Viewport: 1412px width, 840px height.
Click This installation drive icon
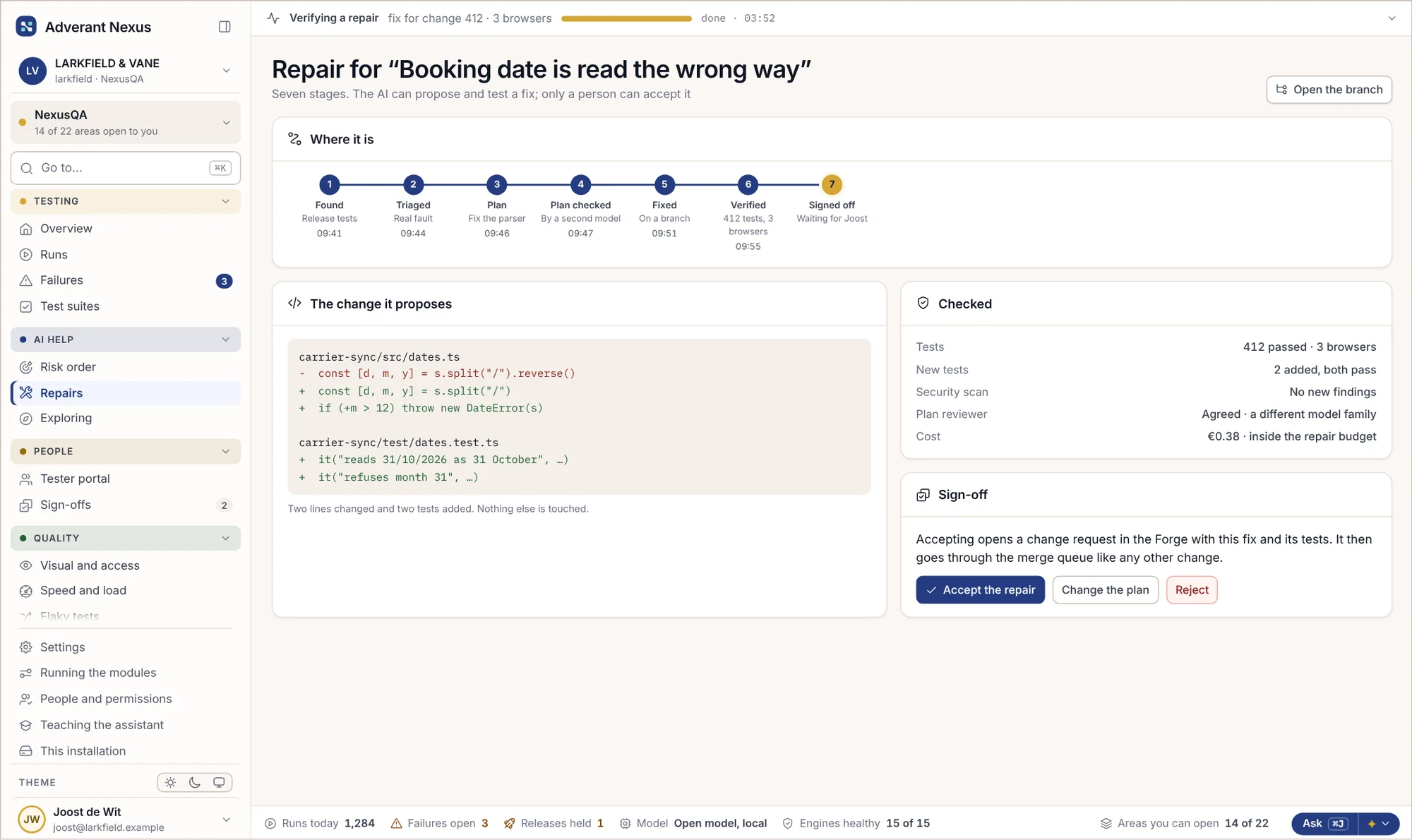pos(26,751)
